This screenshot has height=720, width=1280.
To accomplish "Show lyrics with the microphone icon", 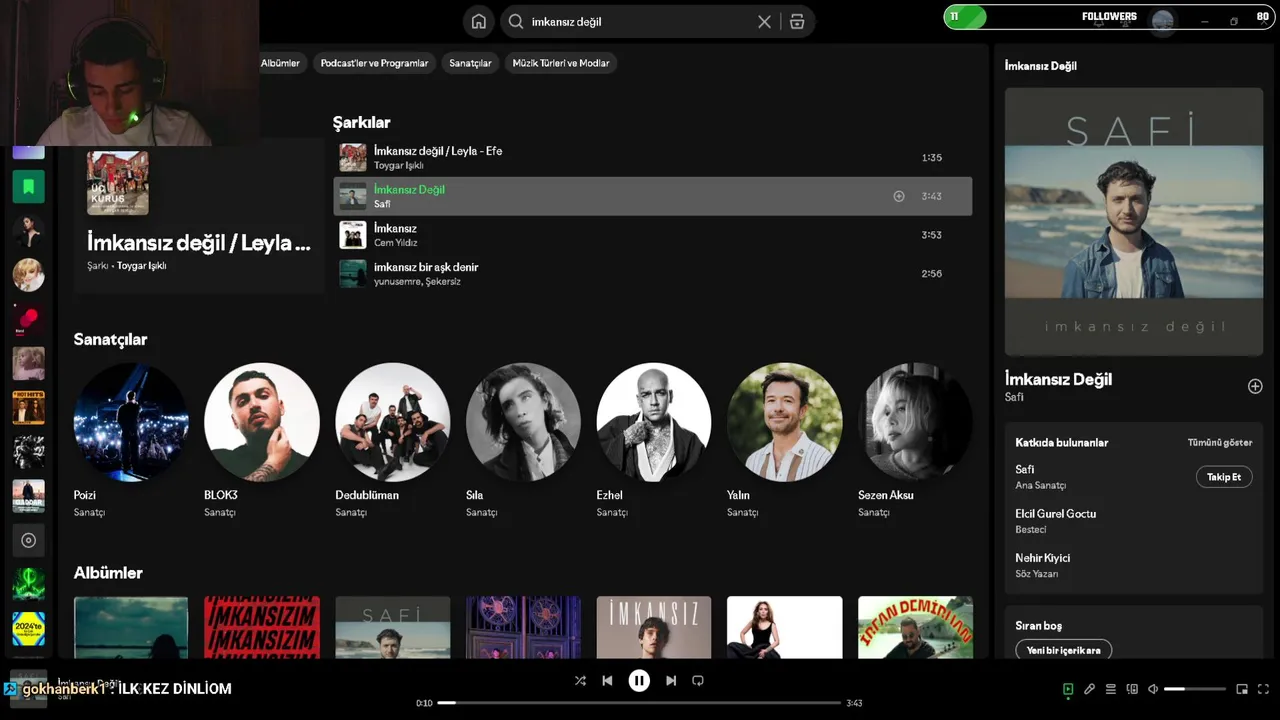I will 1089,689.
